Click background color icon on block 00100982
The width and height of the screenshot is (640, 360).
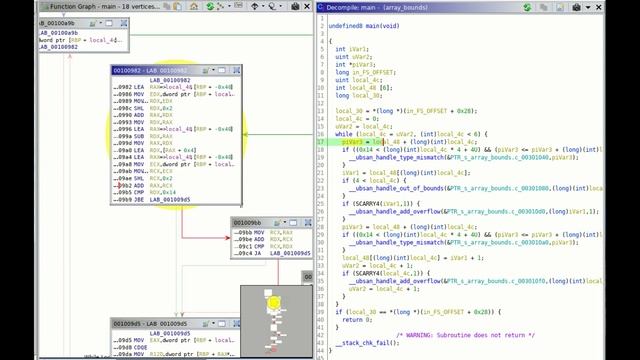coord(206,71)
